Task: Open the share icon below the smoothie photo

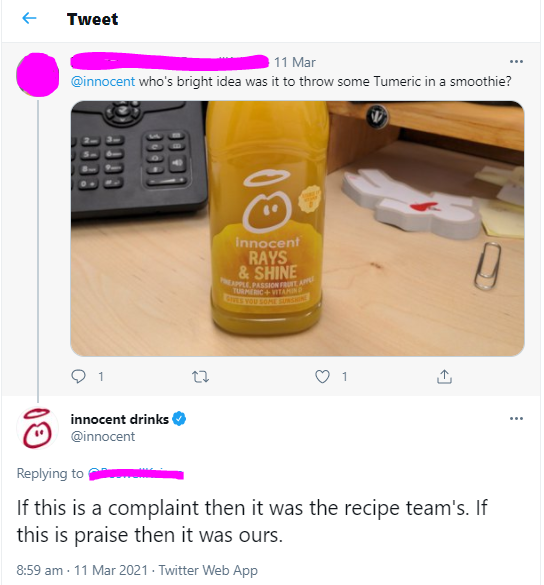Action: 444,376
